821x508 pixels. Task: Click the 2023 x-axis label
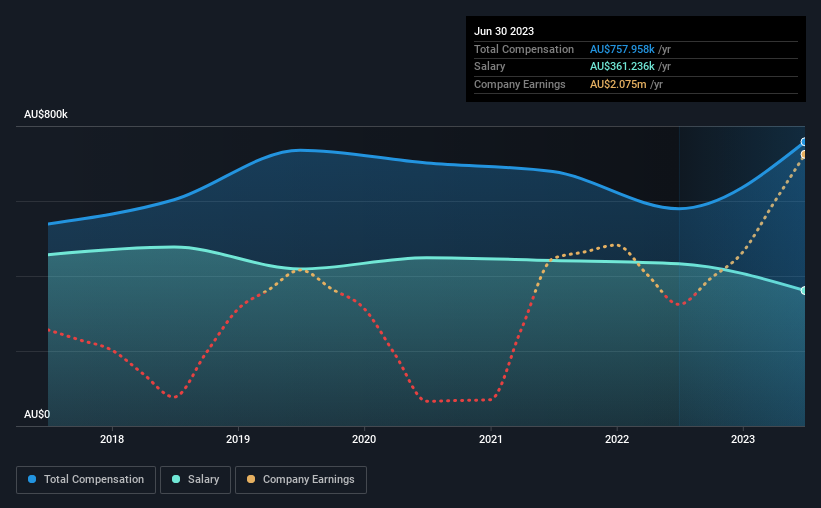[743, 439]
